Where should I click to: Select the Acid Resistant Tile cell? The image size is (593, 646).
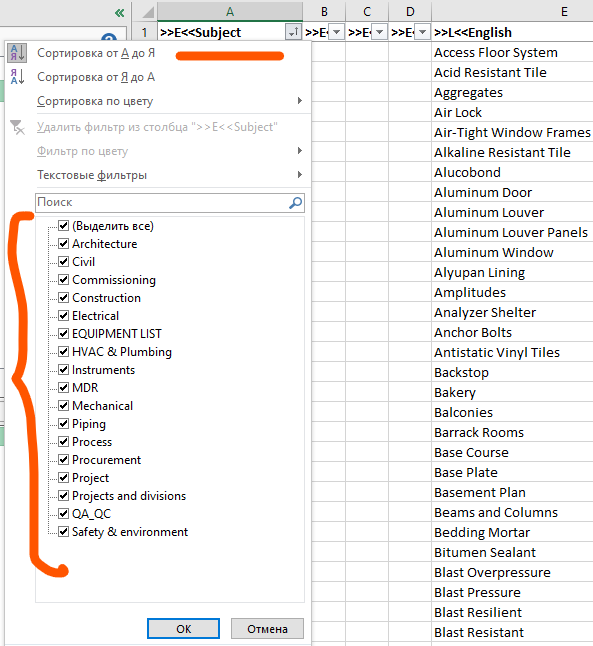click(x=513, y=73)
